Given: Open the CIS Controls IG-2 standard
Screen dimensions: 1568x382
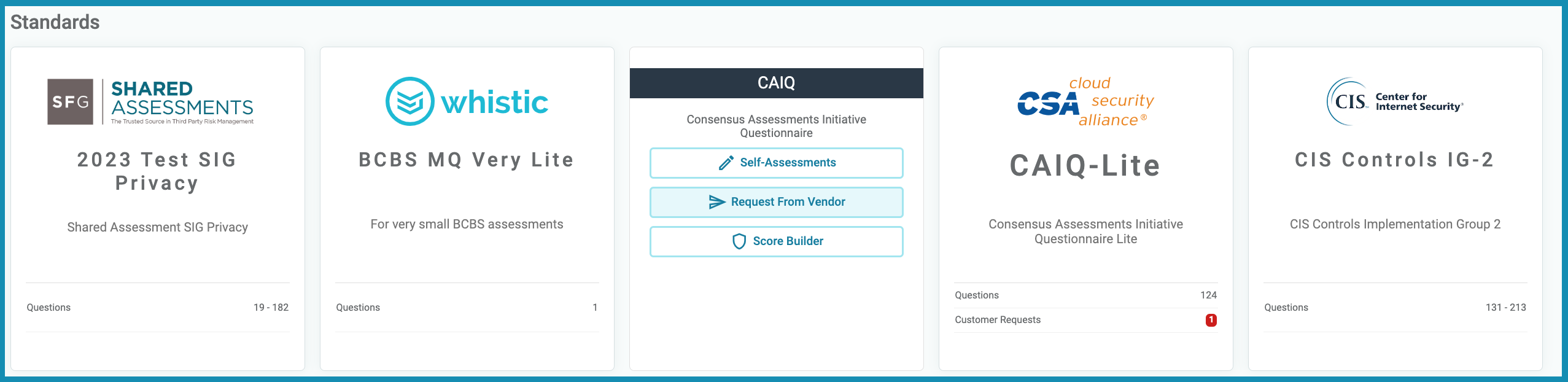Looking at the screenshot, I should click(1395, 160).
